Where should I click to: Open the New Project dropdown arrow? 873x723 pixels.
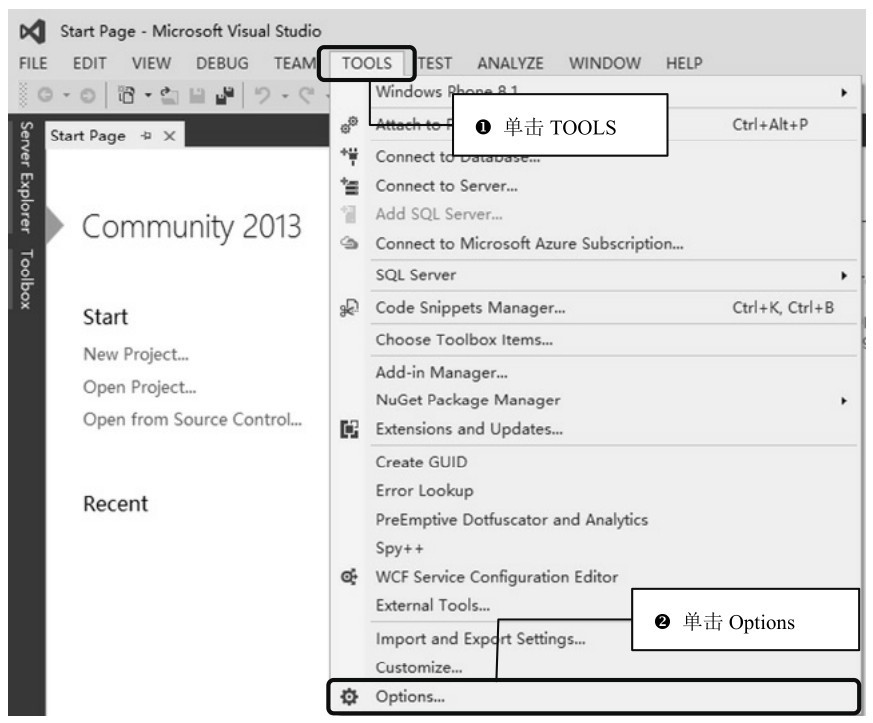pos(148,95)
